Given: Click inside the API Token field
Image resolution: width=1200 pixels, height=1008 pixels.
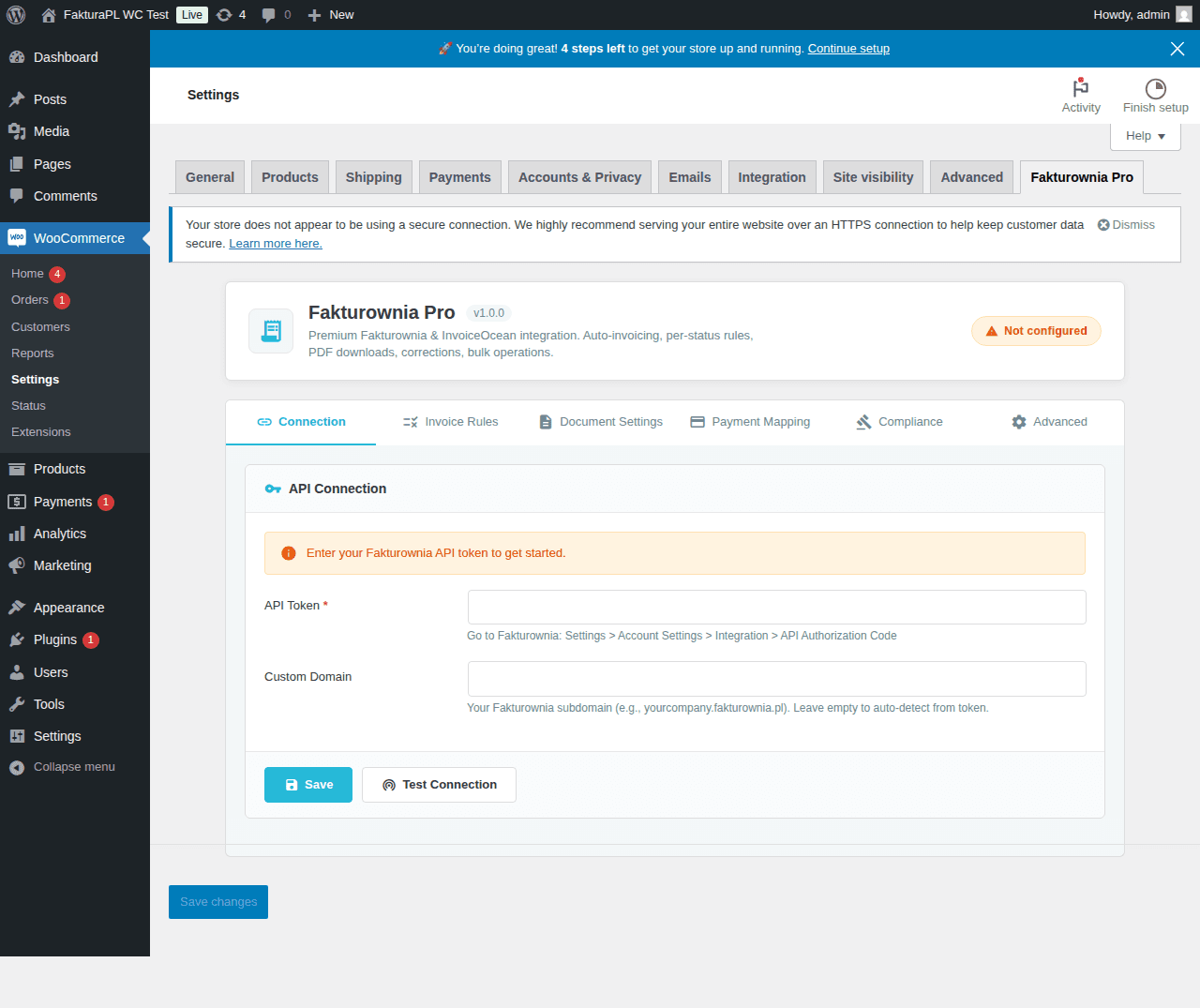Looking at the screenshot, I should (x=776, y=607).
